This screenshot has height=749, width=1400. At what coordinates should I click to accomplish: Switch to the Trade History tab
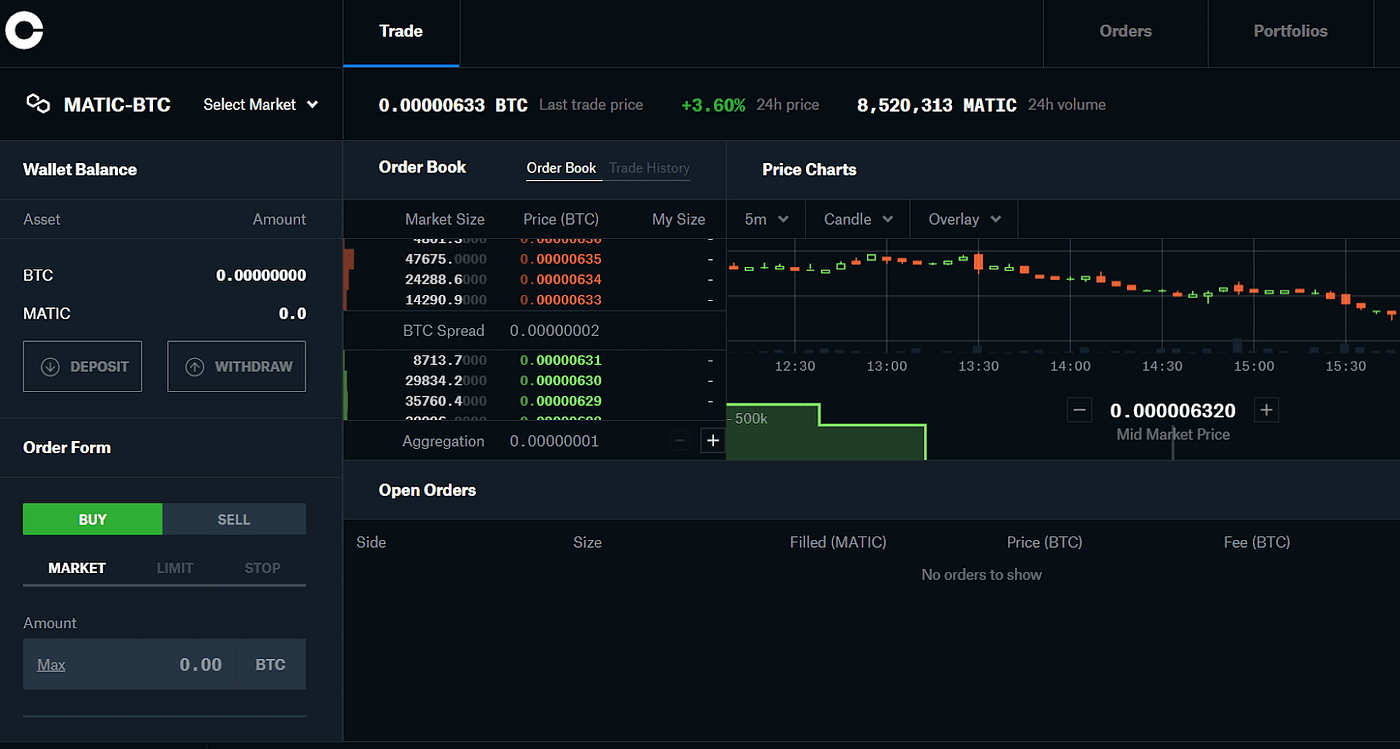coord(649,168)
